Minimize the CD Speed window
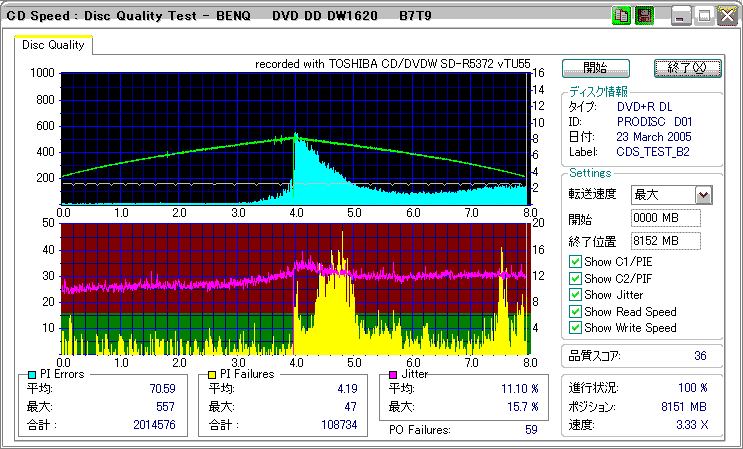743x449 pixels. [681, 15]
